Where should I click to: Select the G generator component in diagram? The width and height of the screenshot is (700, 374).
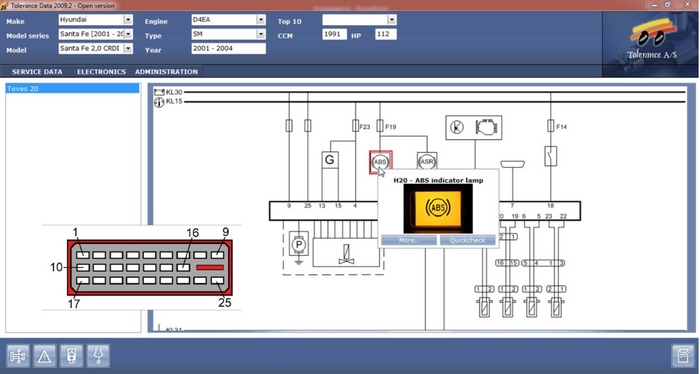tap(330, 160)
